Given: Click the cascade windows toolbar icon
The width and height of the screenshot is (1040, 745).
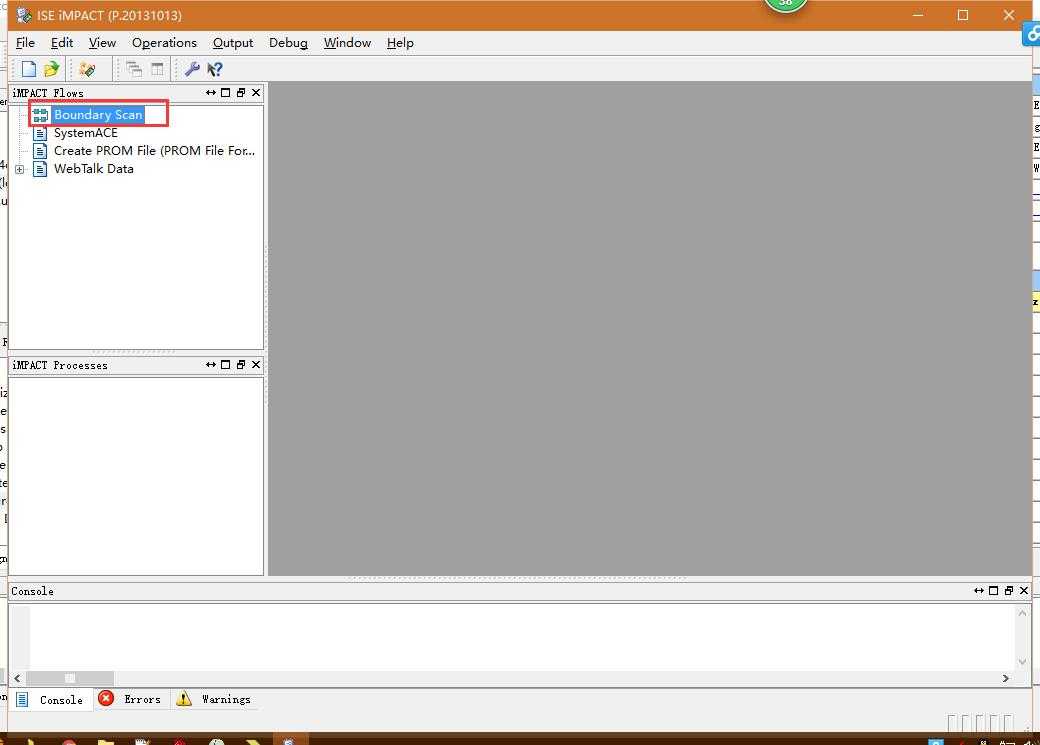Looking at the screenshot, I should pyautogui.click(x=134, y=69).
